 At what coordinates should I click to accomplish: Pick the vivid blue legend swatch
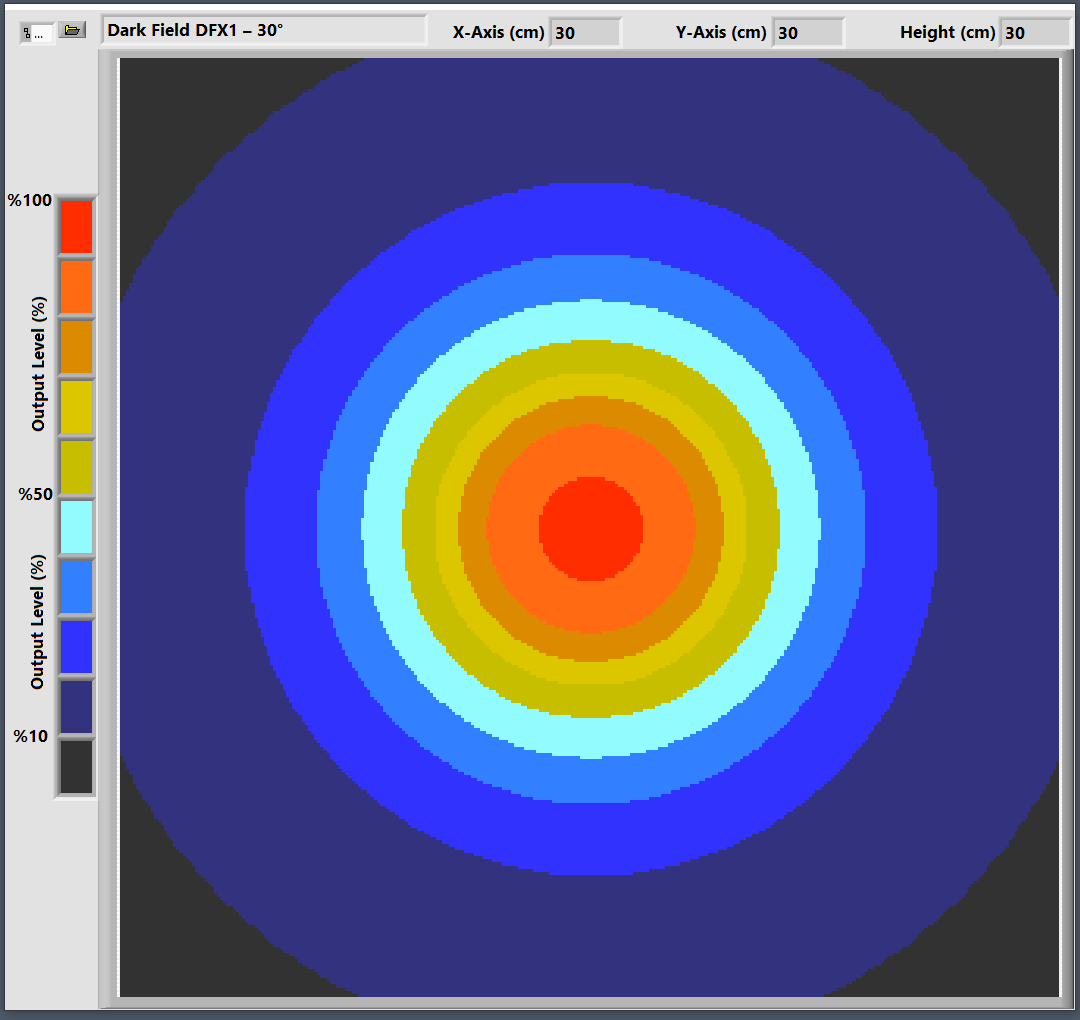(x=76, y=647)
